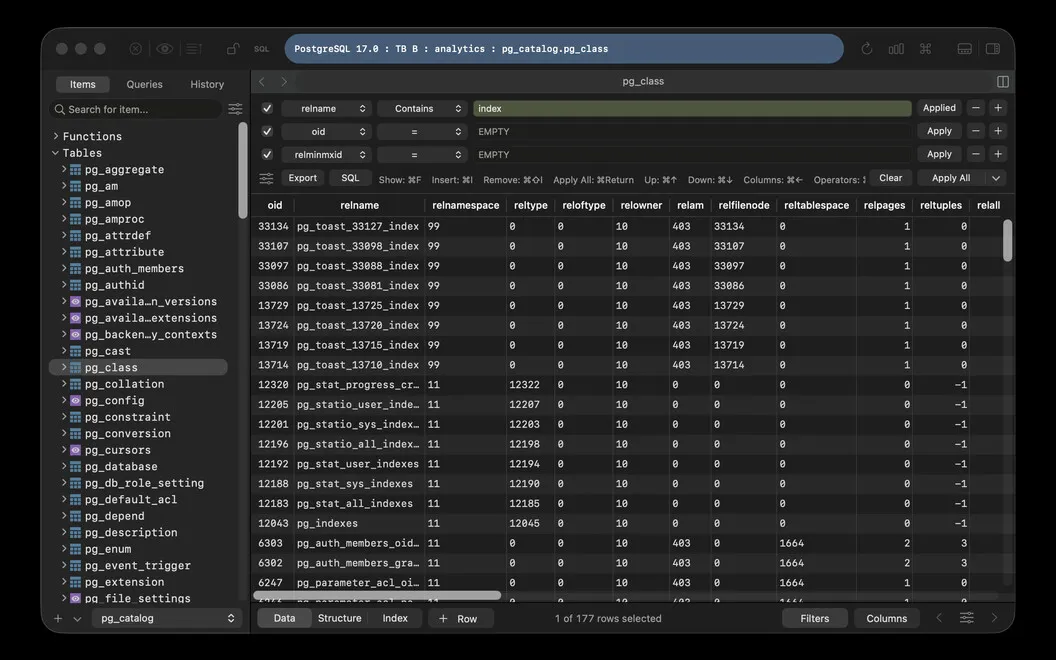Uncheck the relname filter checkbox
Image resolution: width=1056 pixels, height=660 pixels.
click(x=267, y=108)
